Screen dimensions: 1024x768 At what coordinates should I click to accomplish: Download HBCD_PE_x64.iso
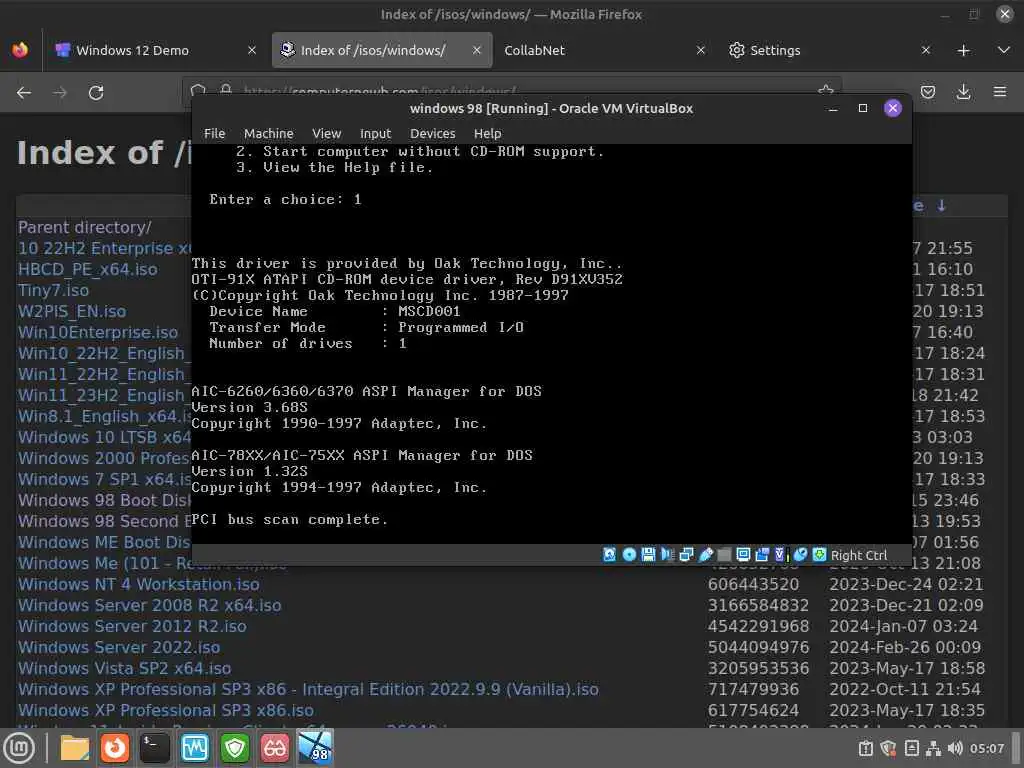pos(88,269)
